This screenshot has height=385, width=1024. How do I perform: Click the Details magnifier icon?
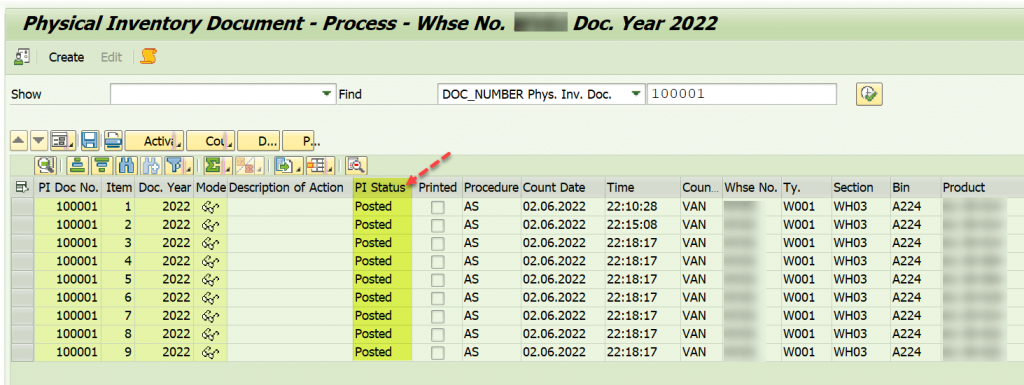[46, 166]
